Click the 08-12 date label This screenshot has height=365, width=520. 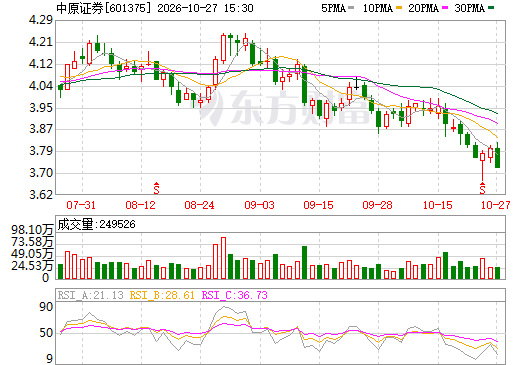point(141,205)
